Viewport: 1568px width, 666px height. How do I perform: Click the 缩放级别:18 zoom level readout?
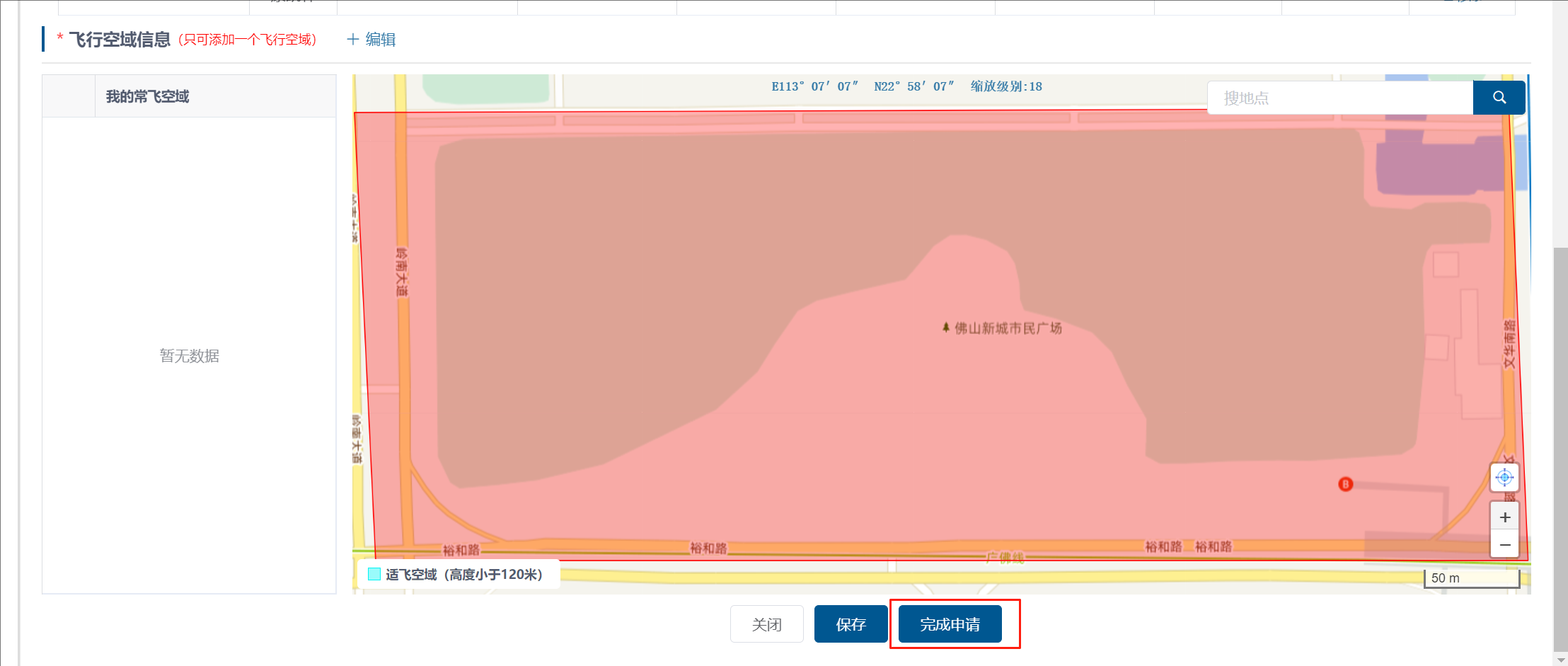click(1006, 86)
